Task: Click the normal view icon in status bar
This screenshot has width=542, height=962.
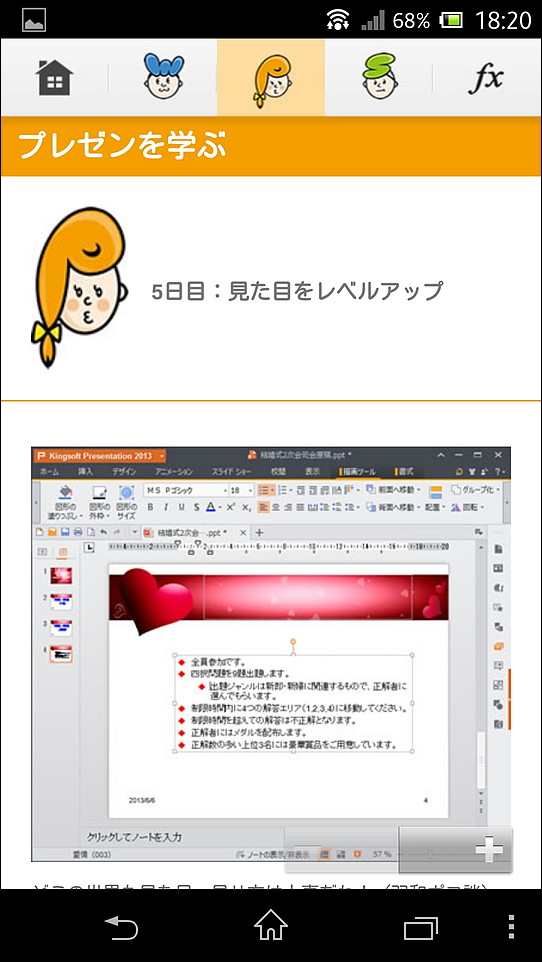Action: coord(325,854)
